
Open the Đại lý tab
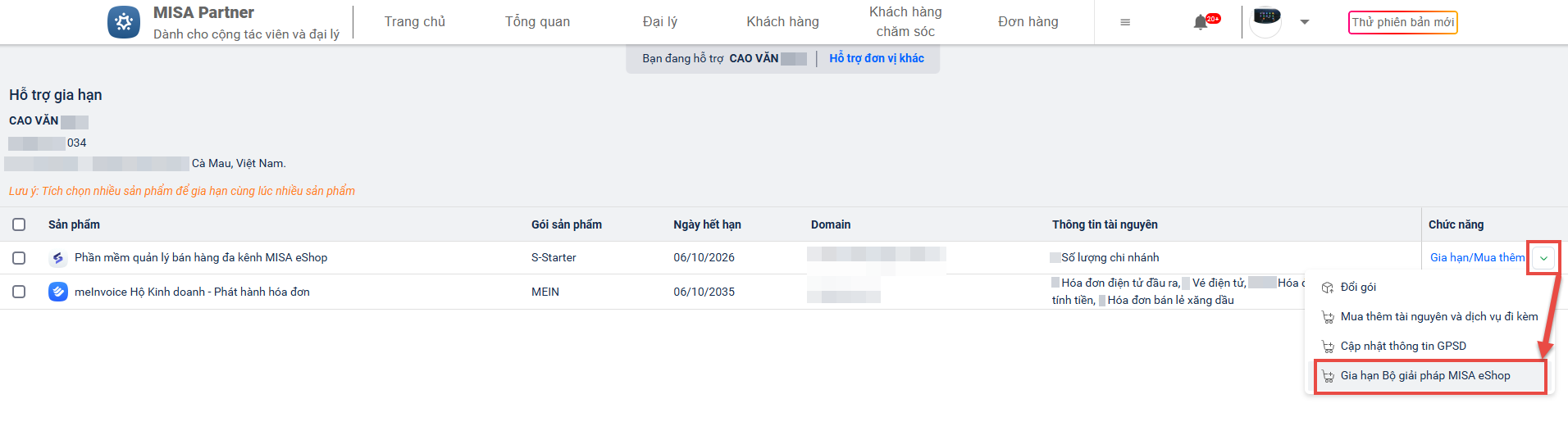click(660, 22)
